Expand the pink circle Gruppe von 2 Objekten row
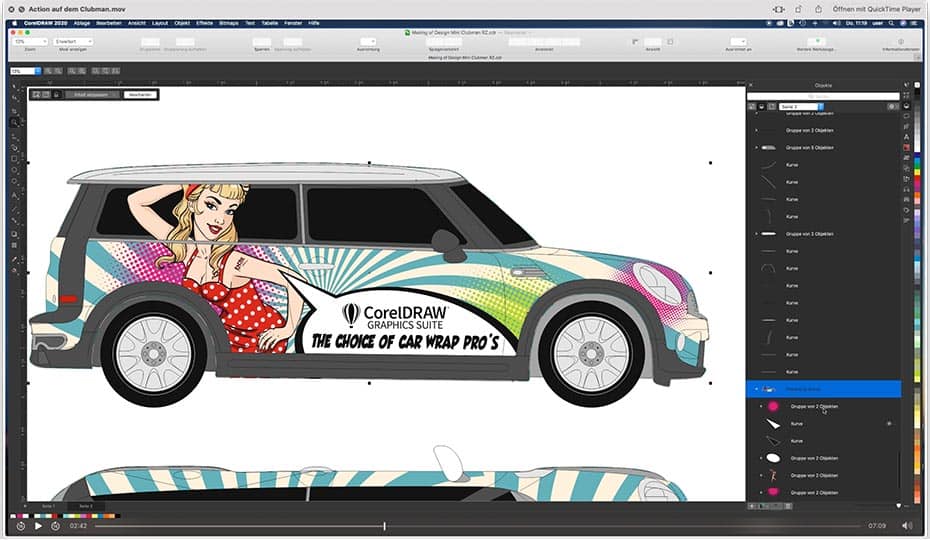 [x=762, y=406]
